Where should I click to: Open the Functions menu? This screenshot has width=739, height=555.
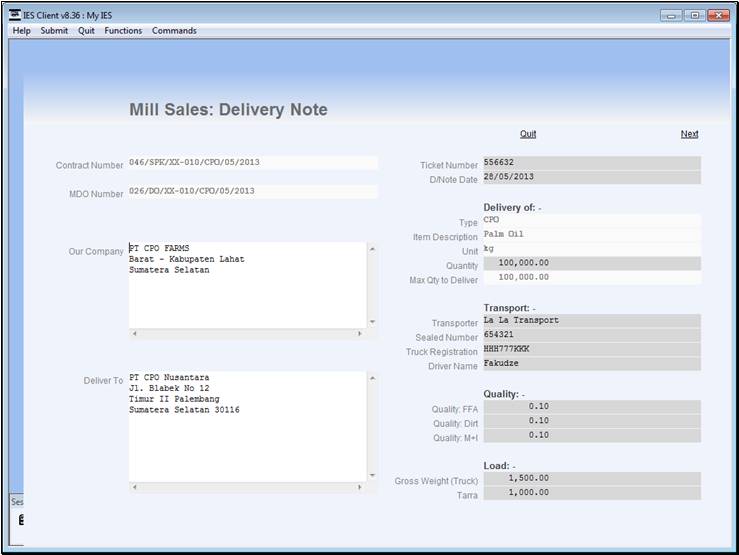[x=123, y=31]
